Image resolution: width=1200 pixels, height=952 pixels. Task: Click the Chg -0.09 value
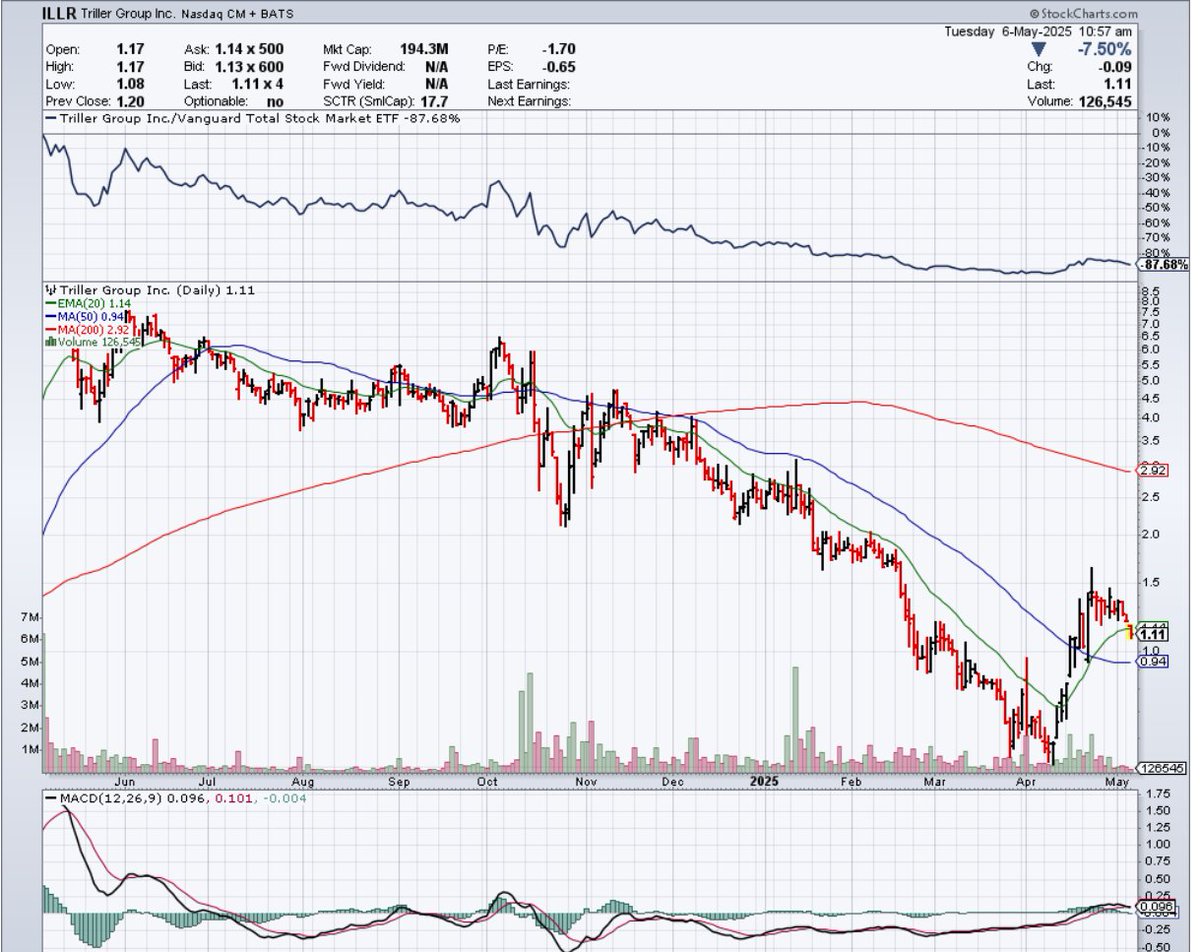pyautogui.click(x=1113, y=67)
